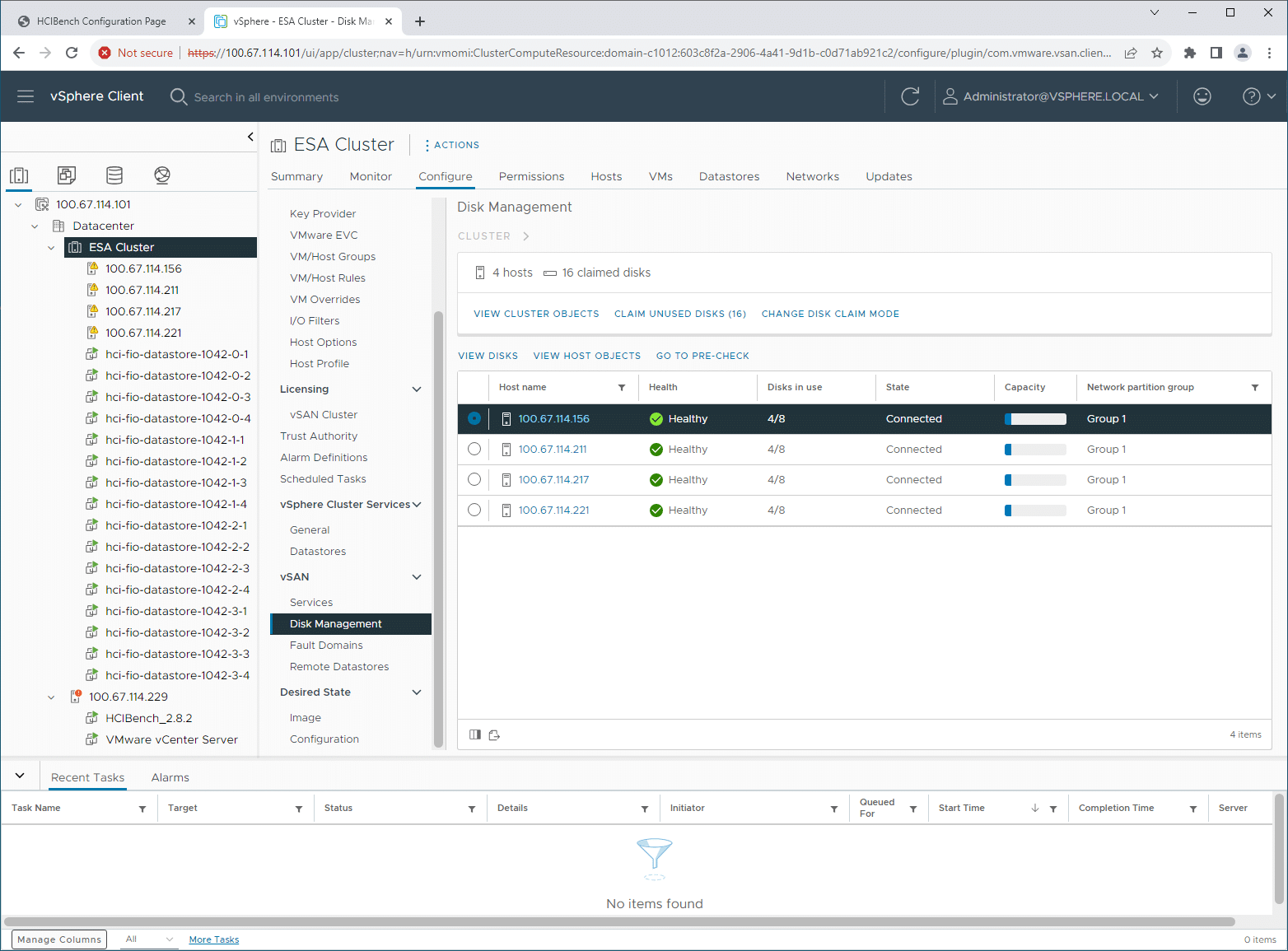Click capacity bar for host 100.67.114.211

[1035, 450]
